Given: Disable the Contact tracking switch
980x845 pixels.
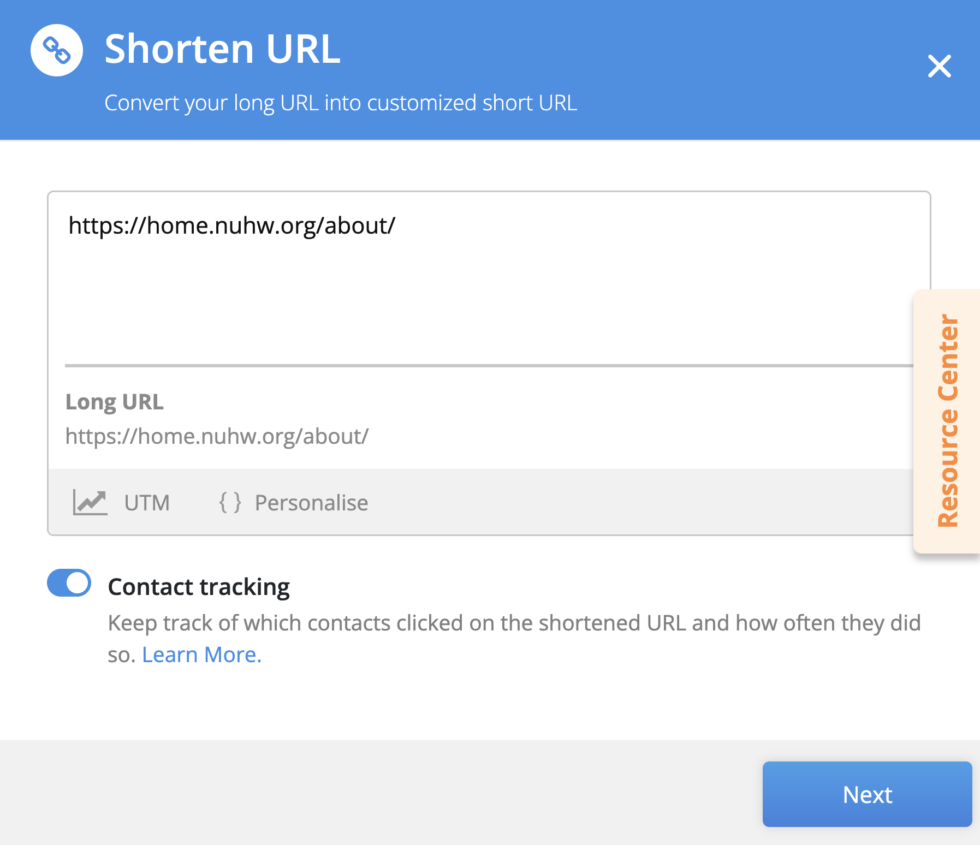Looking at the screenshot, I should pos(69,583).
